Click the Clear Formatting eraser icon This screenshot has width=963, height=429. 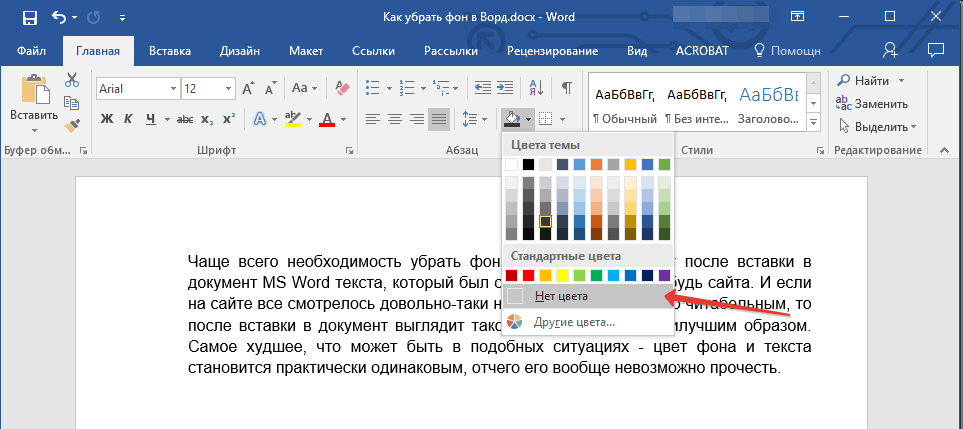pyautogui.click(x=343, y=88)
